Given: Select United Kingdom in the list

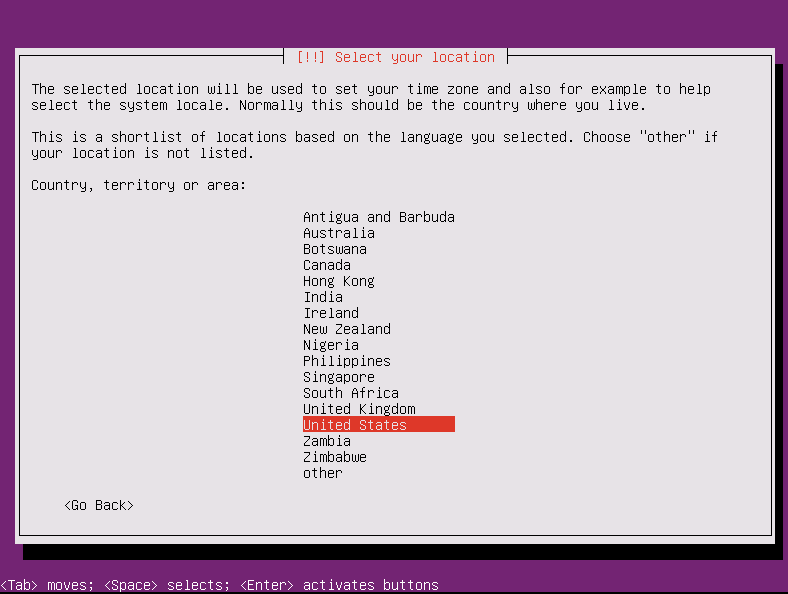Looking at the screenshot, I should [x=359, y=409].
